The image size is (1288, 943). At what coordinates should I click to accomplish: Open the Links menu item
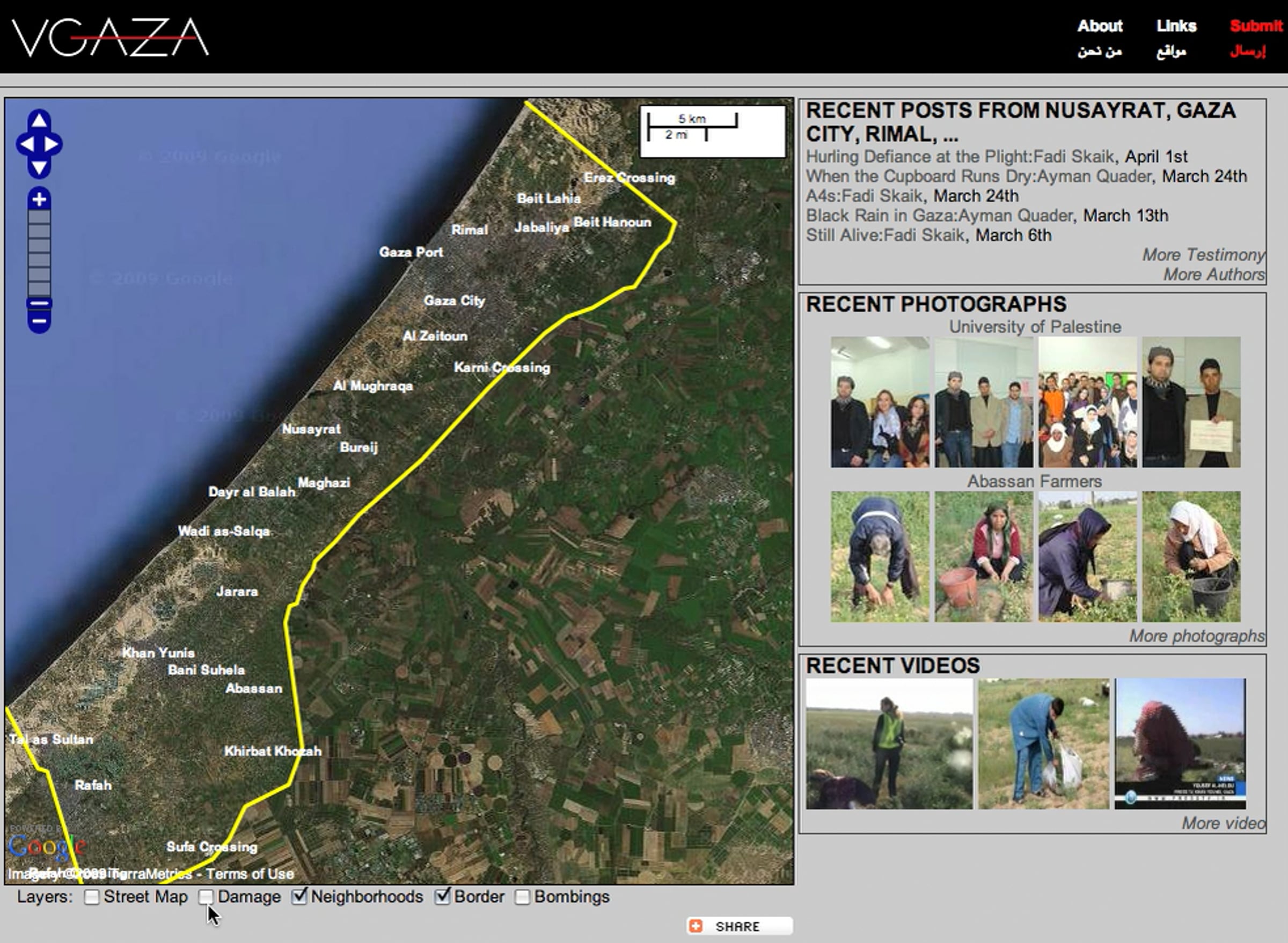click(1176, 26)
